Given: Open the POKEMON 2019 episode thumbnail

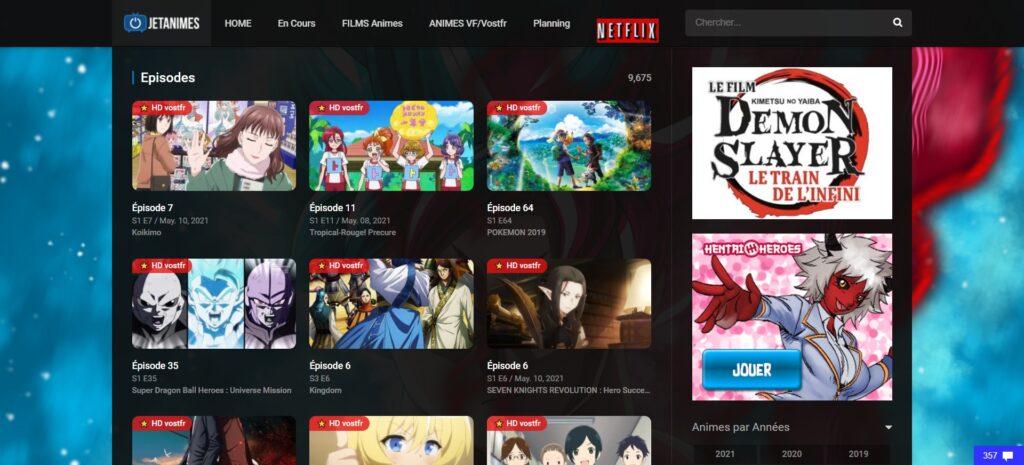Looking at the screenshot, I should tap(569, 146).
